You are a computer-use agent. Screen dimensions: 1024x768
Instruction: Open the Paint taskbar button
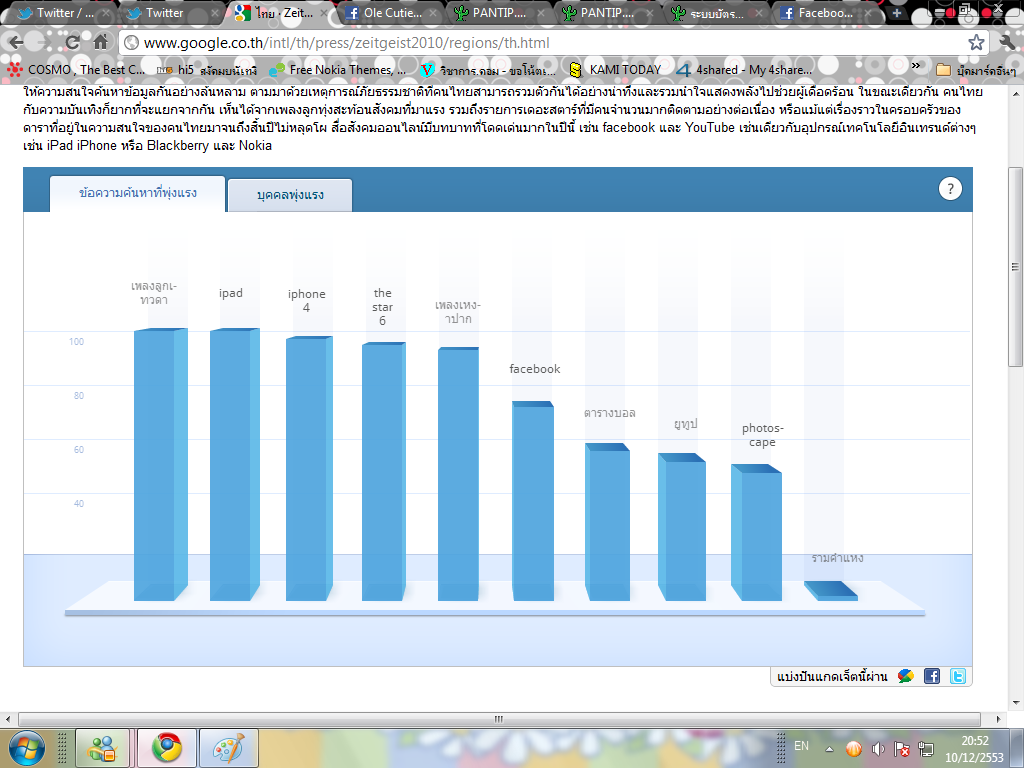(x=229, y=748)
